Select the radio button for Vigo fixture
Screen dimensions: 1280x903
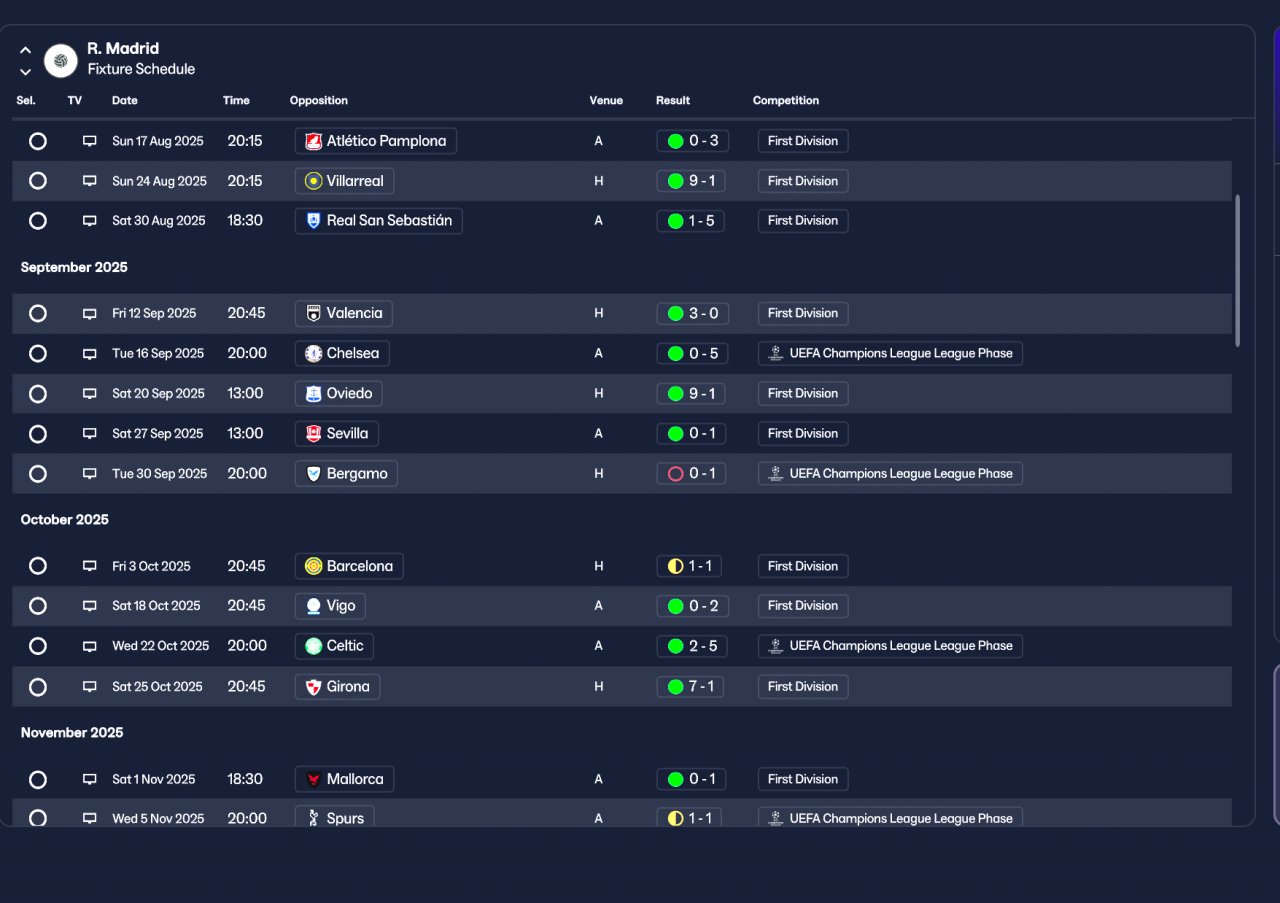(x=38, y=606)
